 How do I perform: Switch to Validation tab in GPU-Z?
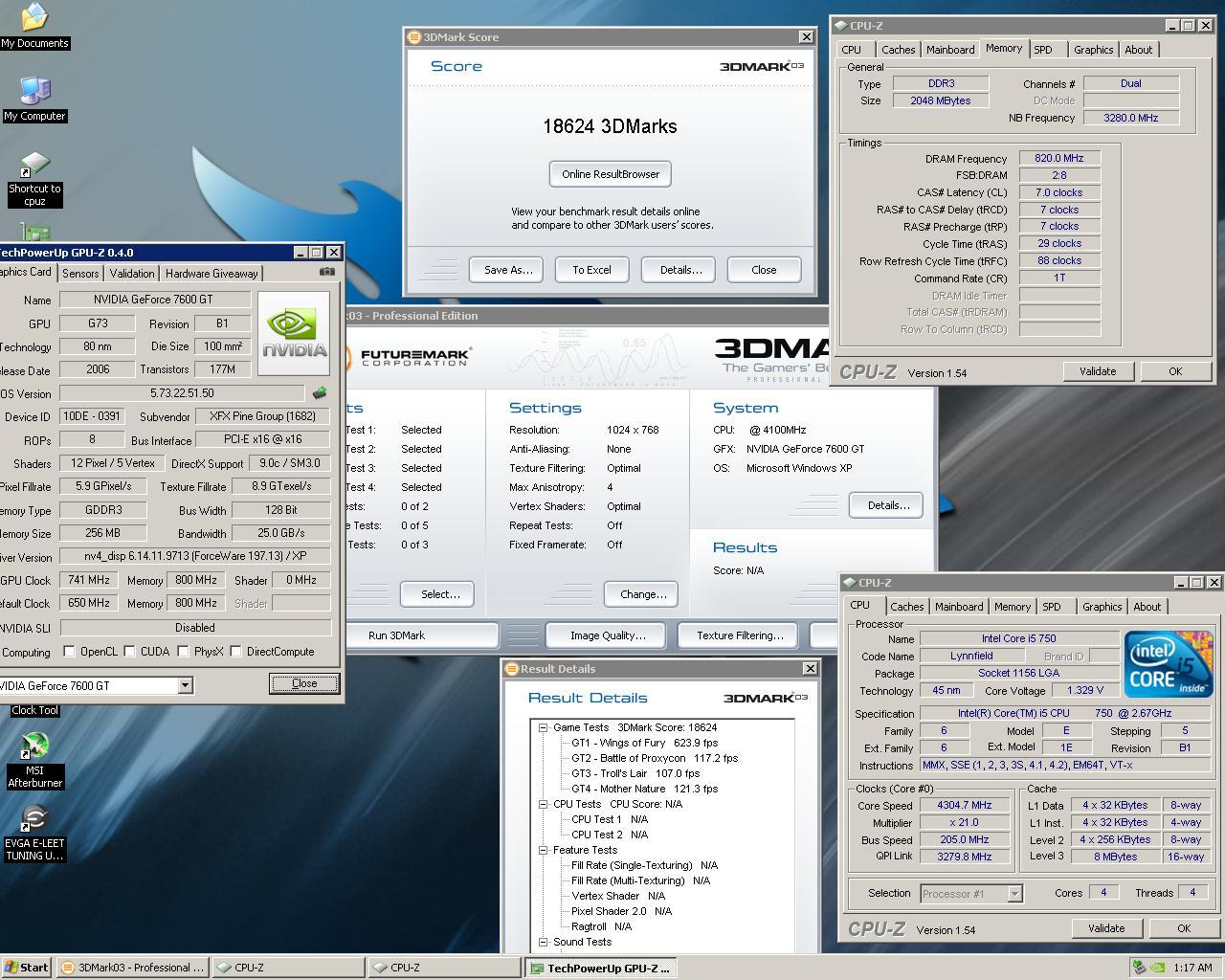pos(132,274)
